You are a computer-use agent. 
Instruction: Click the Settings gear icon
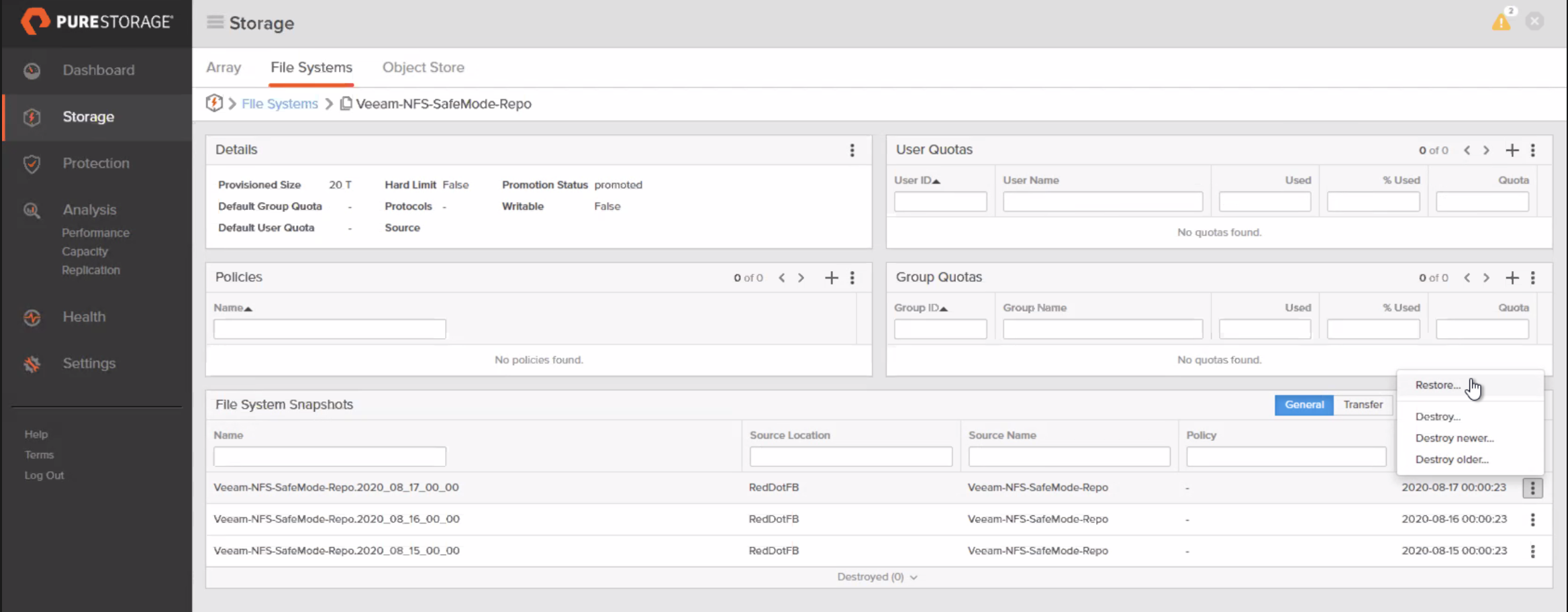(32, 364)
